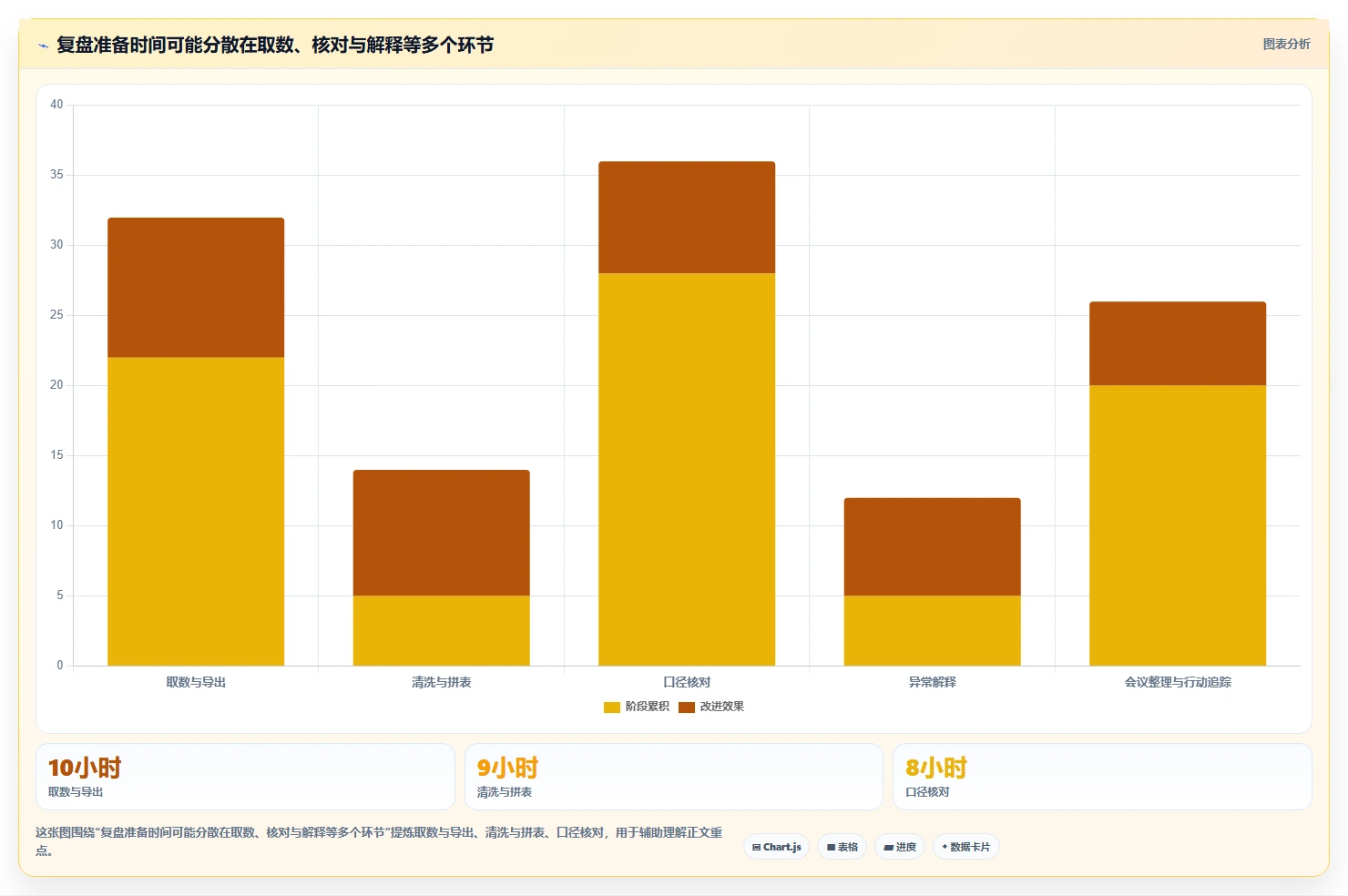Image resolution: width=1348 pixels, height=896 pixels.
Task: Click the yellow 阶段累积 bar for 清洗与拼表
Action: coord(442,630)
